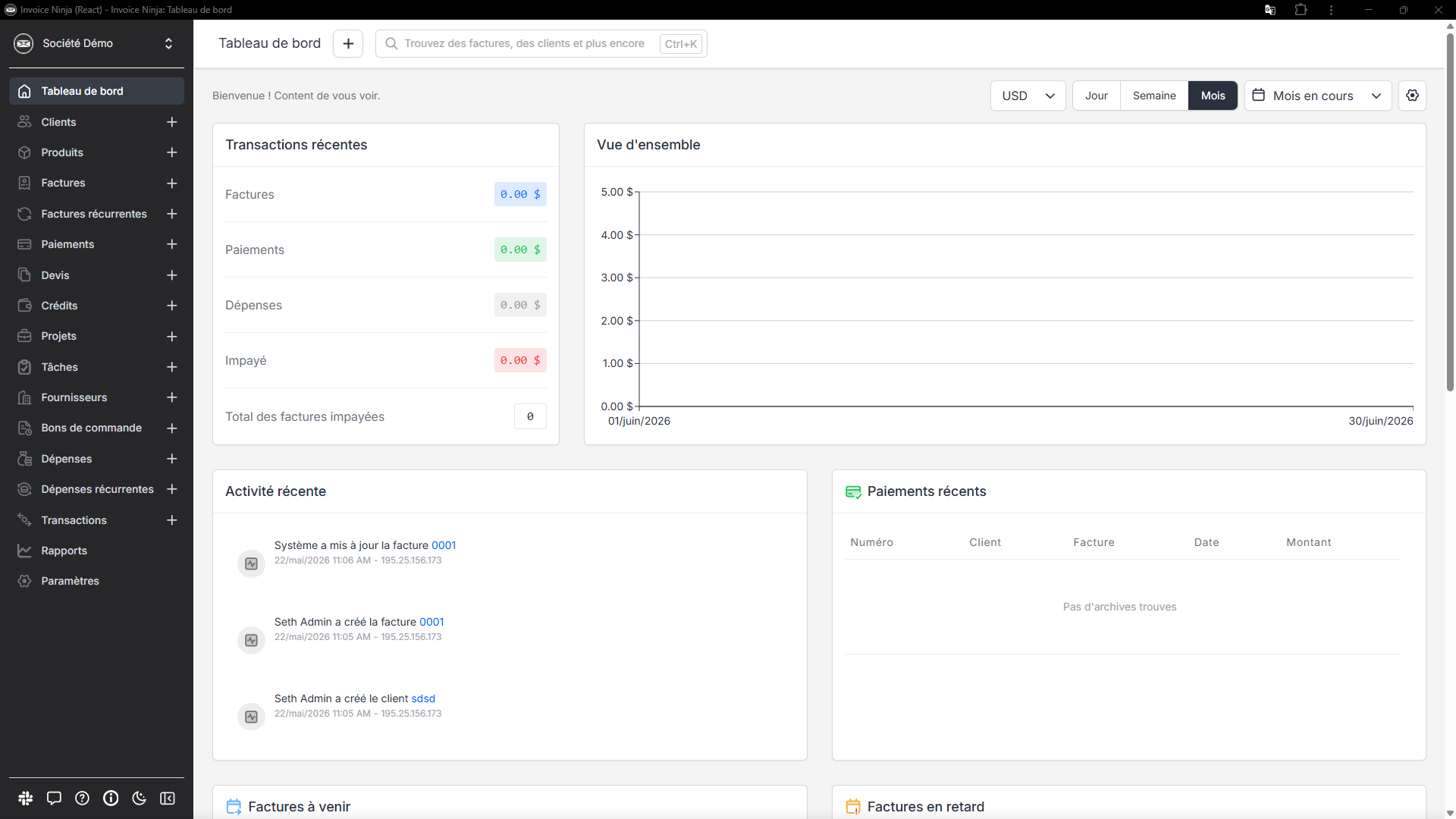Image resolution: width=1456 pixels, height=819 pixels.
Task: Click the Factures en retard calendar icon
Action: [x=853, y=807]
